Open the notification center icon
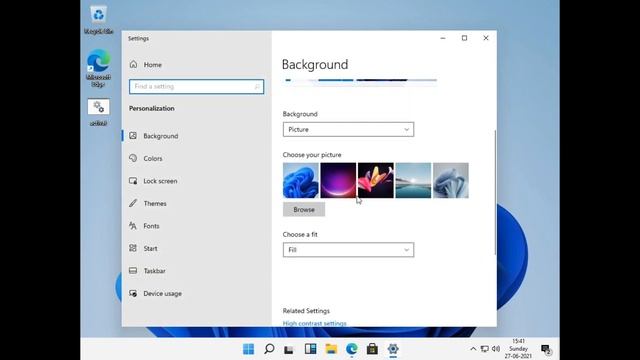This screenshot has width=640, height=360. [x=546, y=349]
